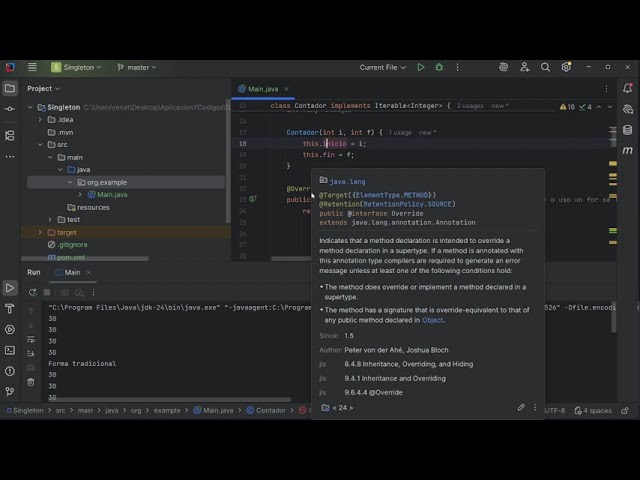This screenshot has height=480, width=640.
Task: Open the AI chat tool window on right sidebar
Action: point(627,109)
